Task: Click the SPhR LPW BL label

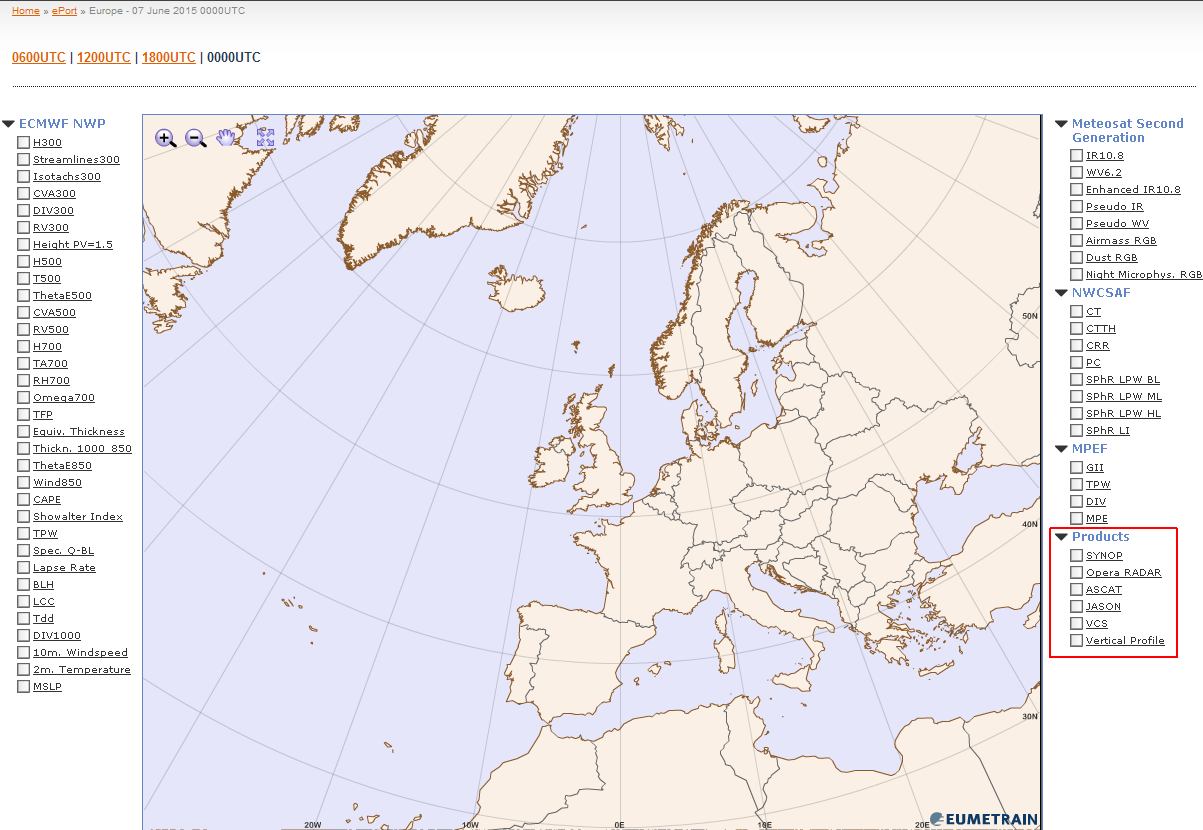Action: click(1123, 380)
